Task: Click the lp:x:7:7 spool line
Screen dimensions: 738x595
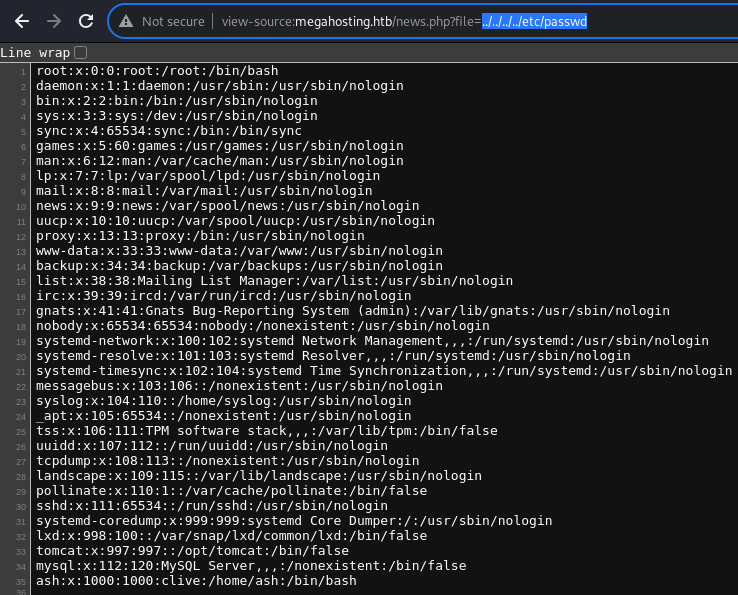Action: click(208, 176)
